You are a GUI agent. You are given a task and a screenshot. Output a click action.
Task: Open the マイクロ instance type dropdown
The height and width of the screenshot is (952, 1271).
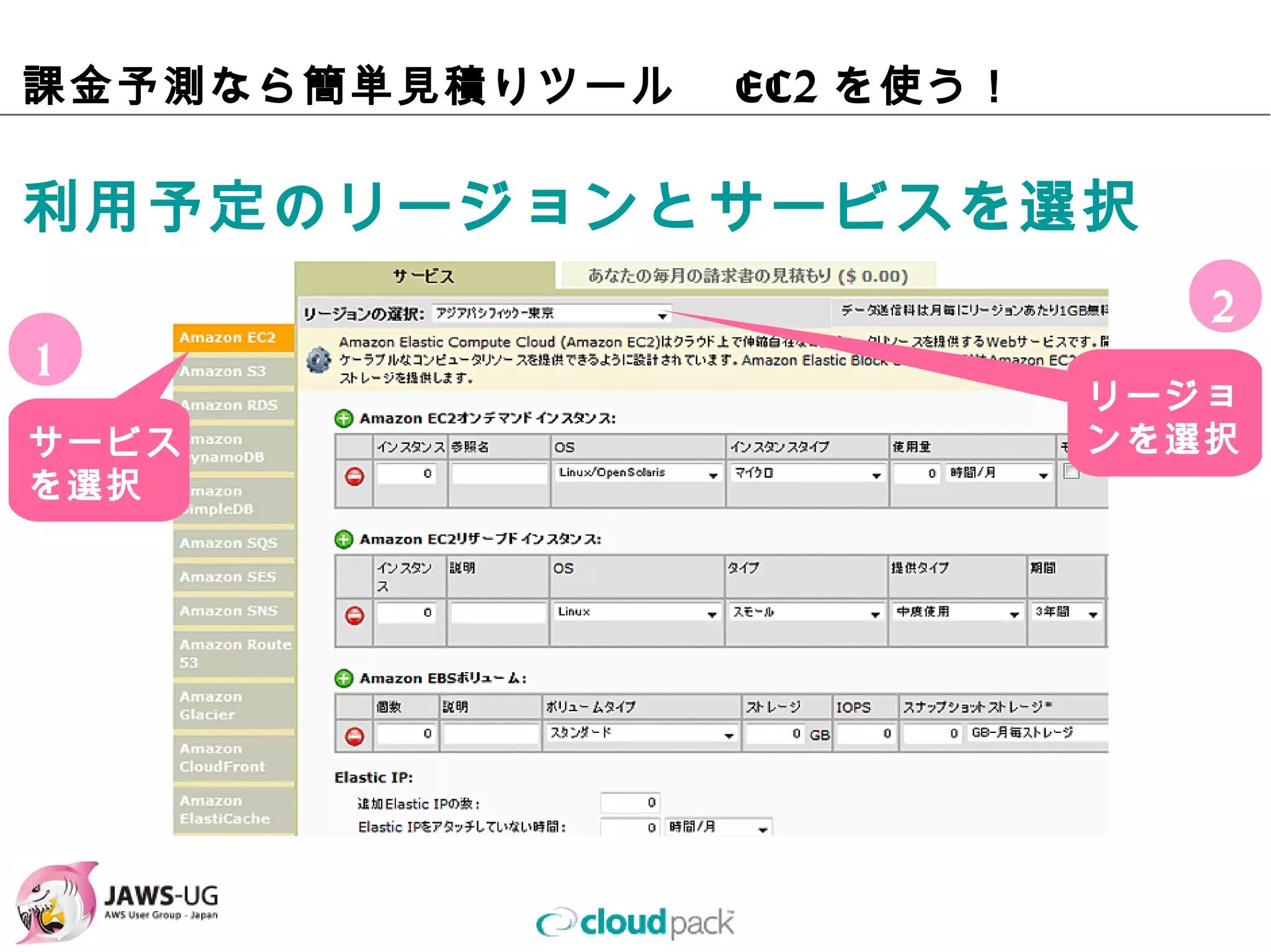click(807, 473)
